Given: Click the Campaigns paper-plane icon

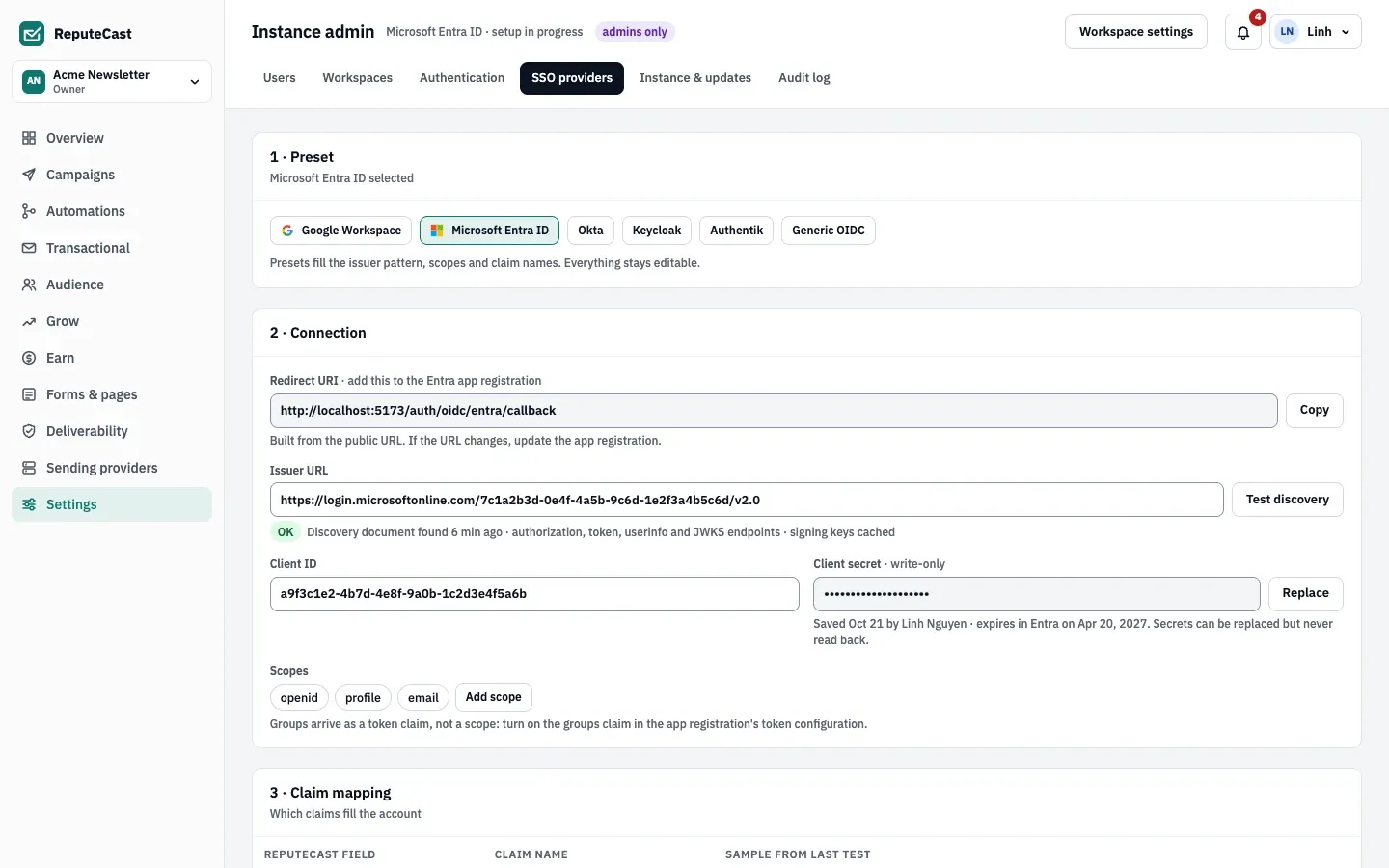Looking at the screenshot, I should [x=29, y=175].
